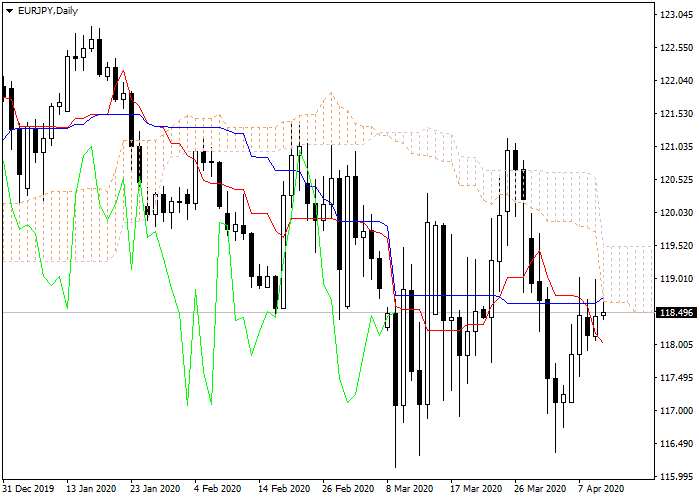The height and width of the screenshot is (500, 700).
Task: Click the 117.000 price axis label
Action: tap(677, 411)
